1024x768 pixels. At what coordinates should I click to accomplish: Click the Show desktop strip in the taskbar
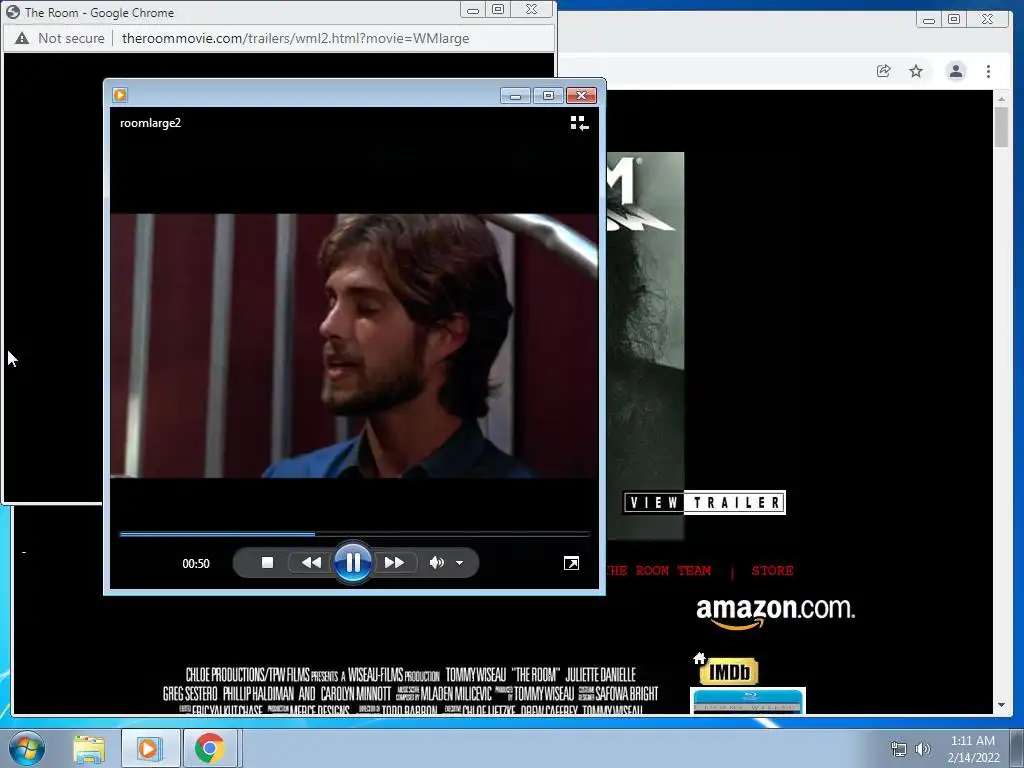click(x=1017, y=748)
